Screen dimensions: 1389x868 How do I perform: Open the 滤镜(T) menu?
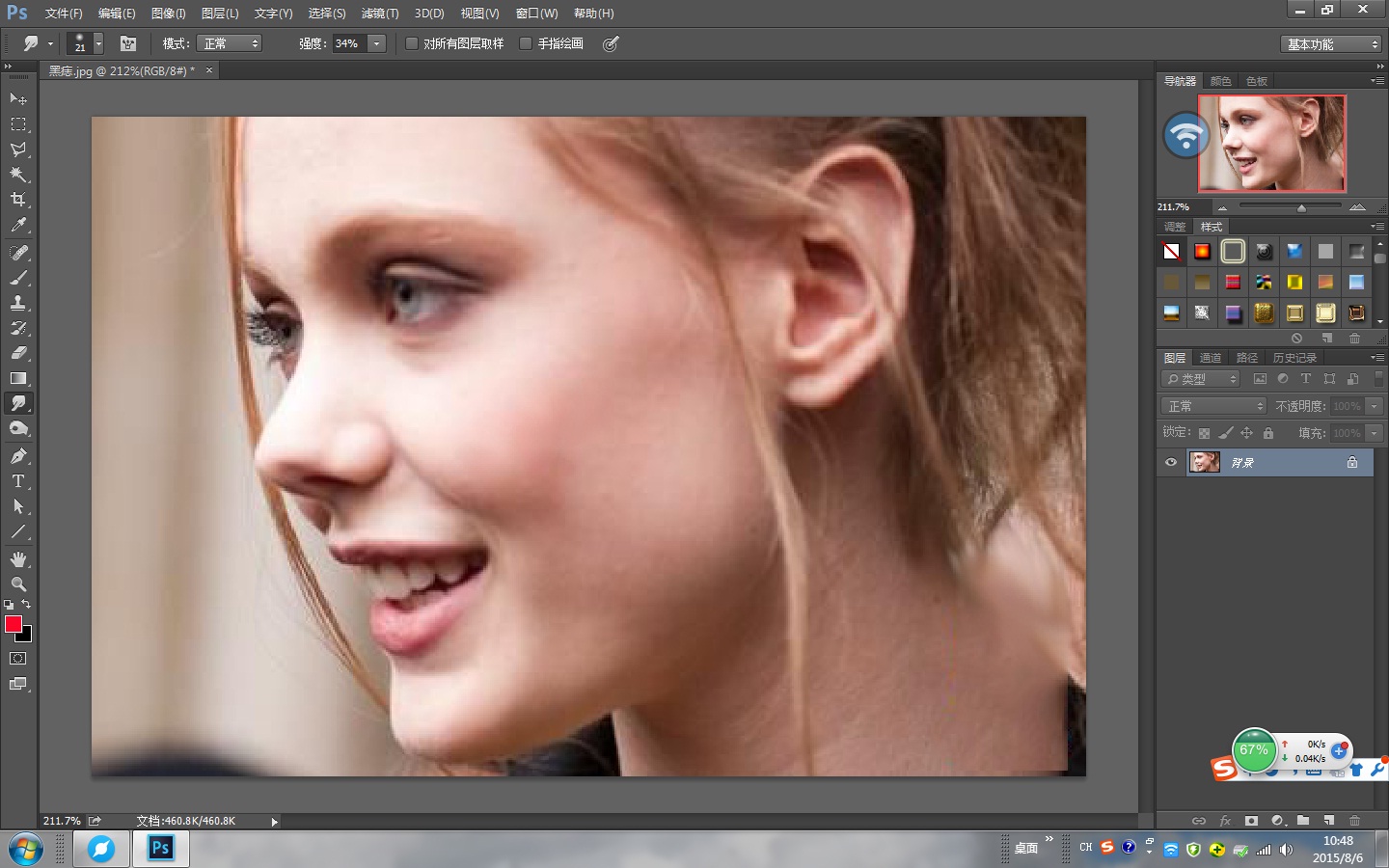coord(380,14)
